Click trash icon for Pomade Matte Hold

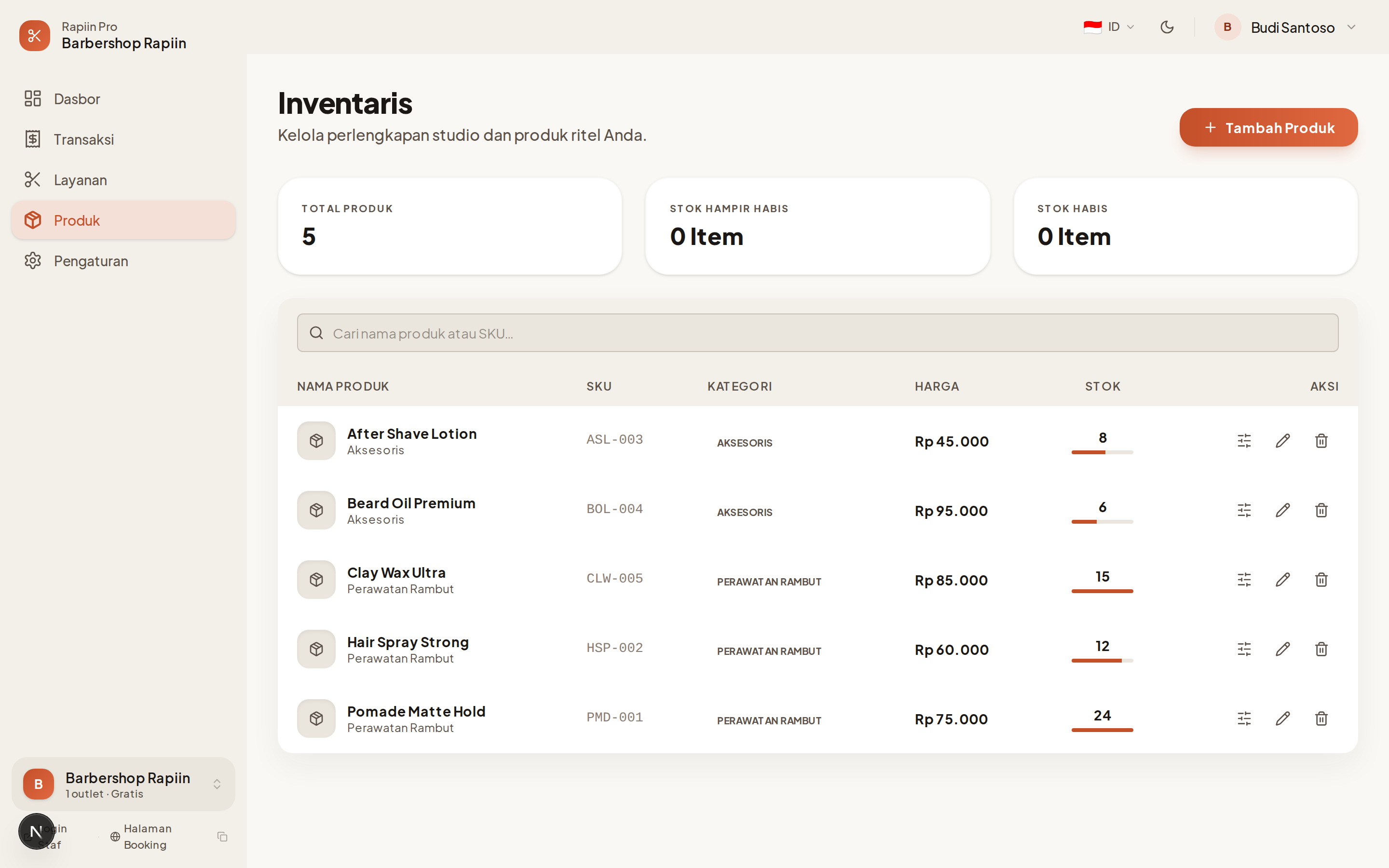[1321, 719]
